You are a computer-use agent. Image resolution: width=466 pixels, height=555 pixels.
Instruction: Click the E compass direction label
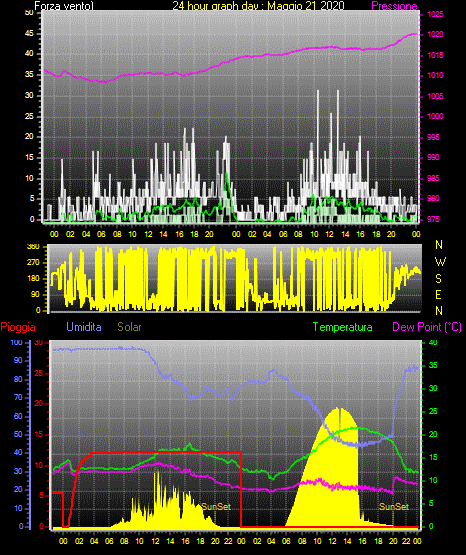point(438,295)
